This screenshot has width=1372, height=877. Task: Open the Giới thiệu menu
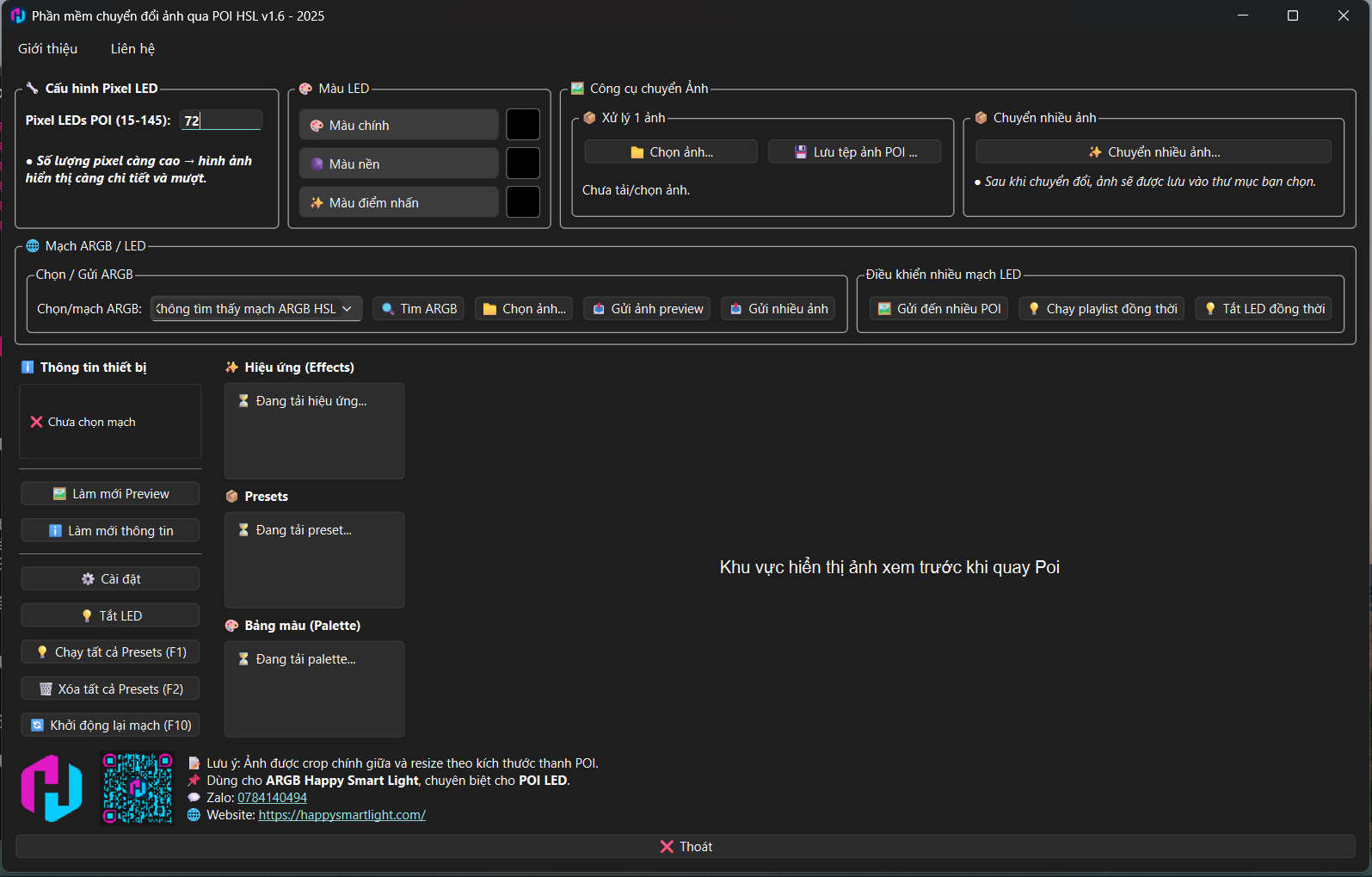[x=48, y=49]
